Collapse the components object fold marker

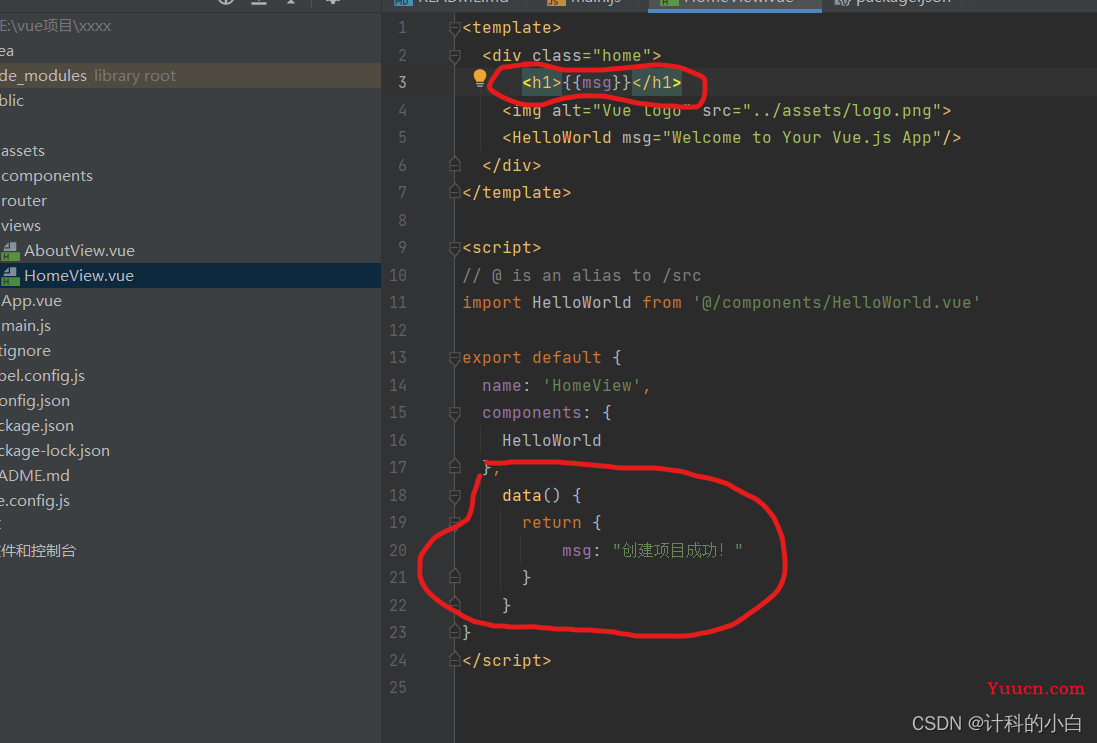455,413
